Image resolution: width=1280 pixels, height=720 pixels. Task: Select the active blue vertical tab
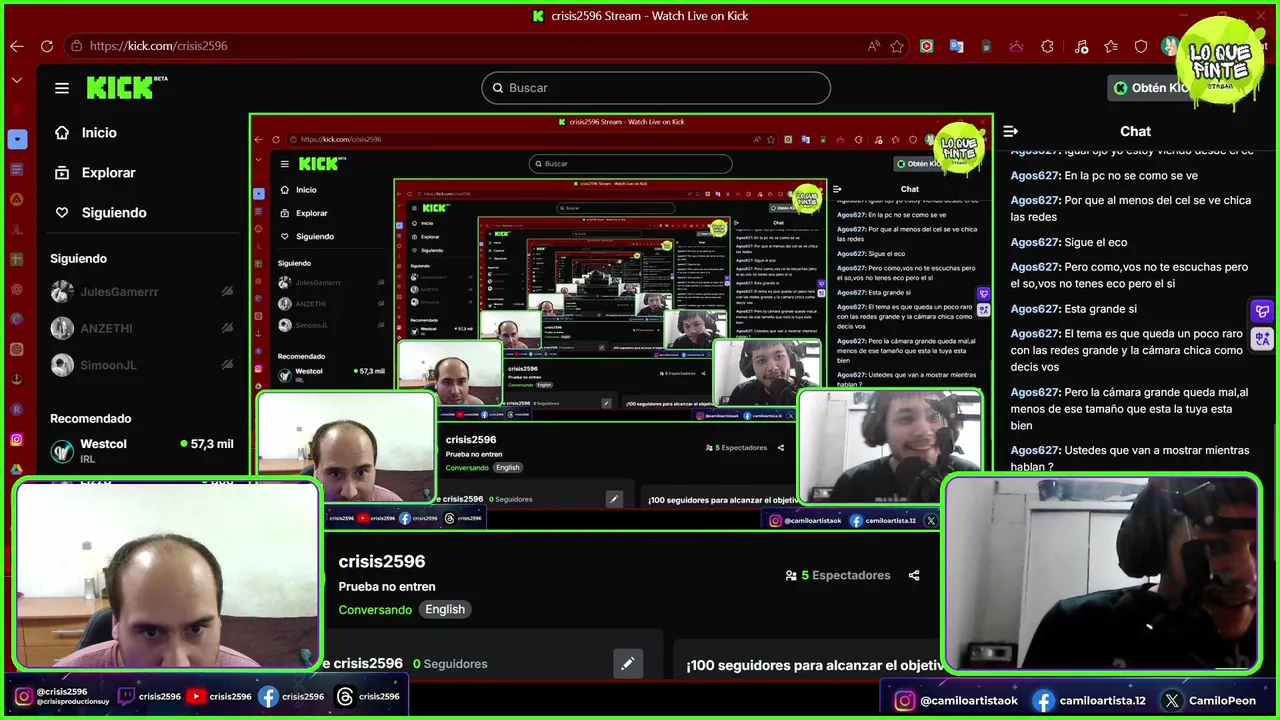point(17,139)
